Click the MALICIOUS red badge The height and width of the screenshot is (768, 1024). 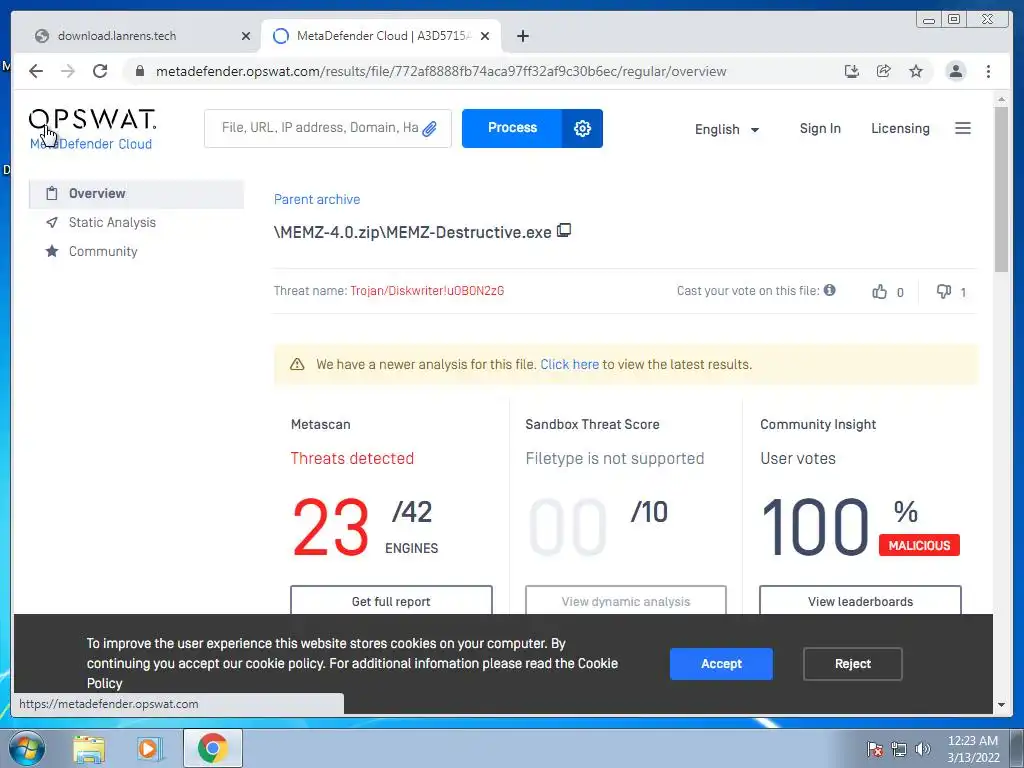tap(919, 545)
